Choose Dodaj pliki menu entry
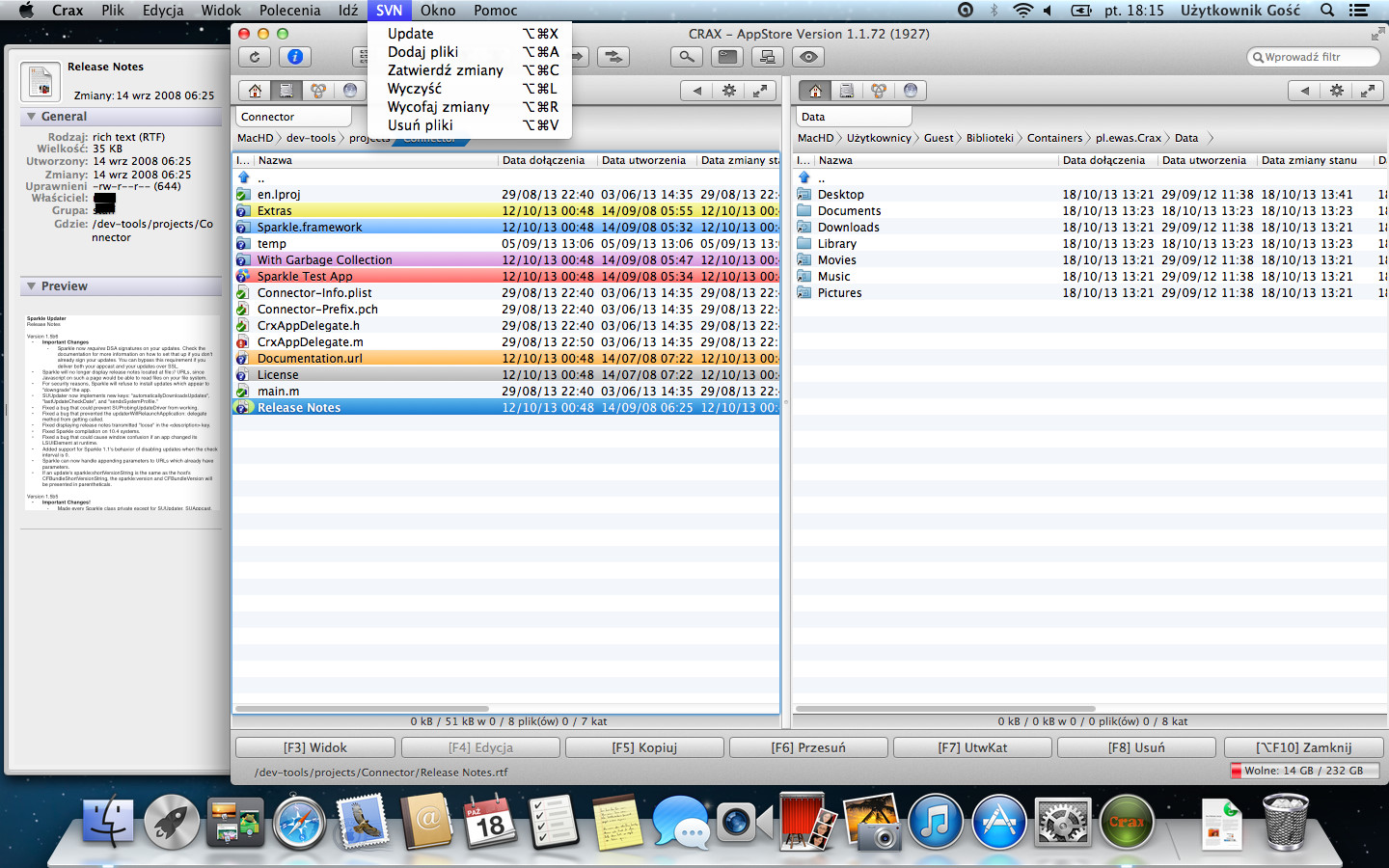This screenshot has height=868, width=1389. (470, 52)
